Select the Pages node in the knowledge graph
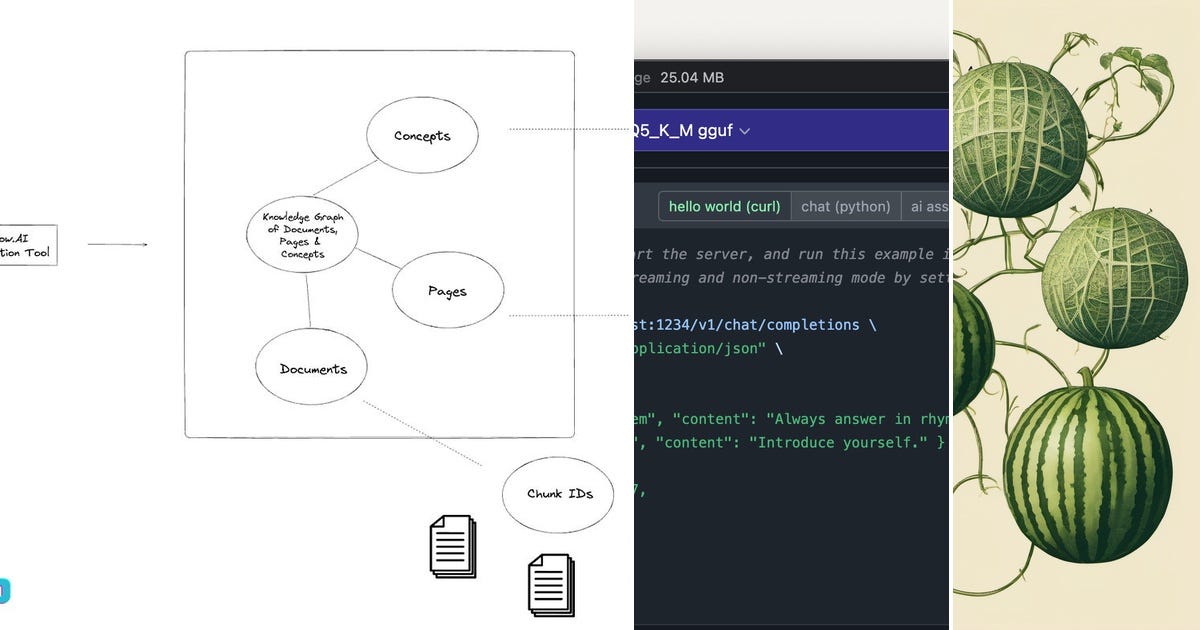Viewport: 1200px width, 630px height. [x=448, y=291]
